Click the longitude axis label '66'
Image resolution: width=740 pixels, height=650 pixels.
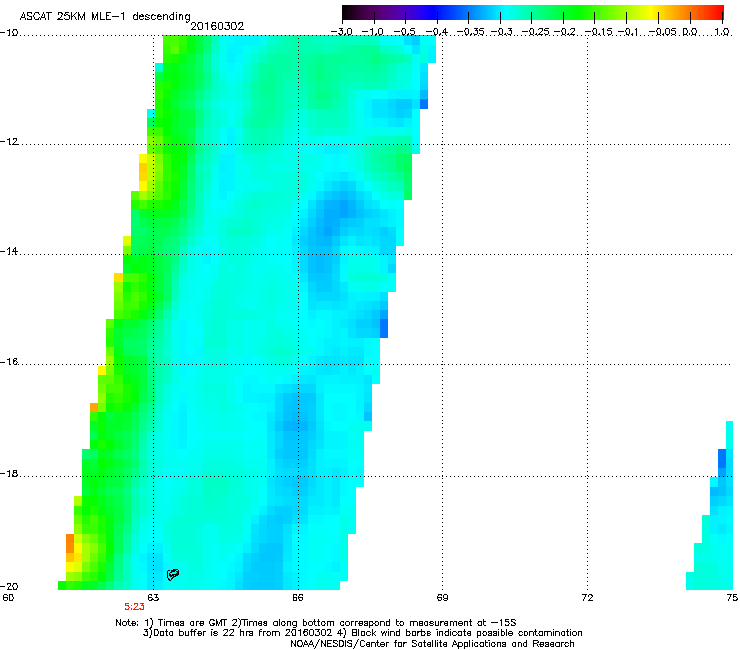coord(297,598)
